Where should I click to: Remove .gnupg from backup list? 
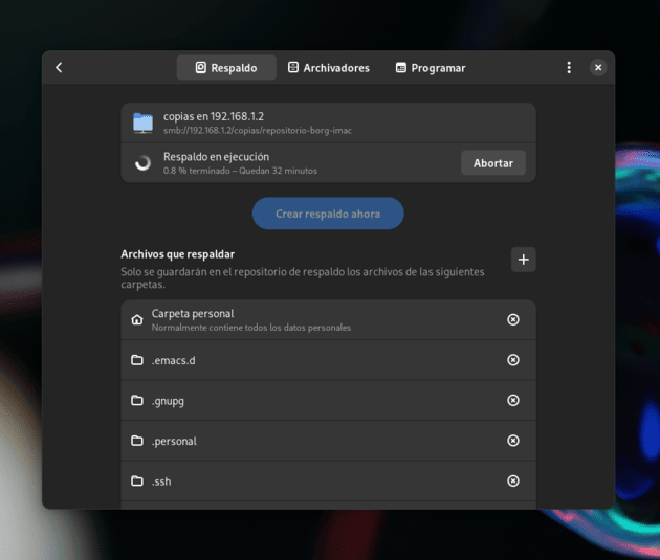point(513,400)
